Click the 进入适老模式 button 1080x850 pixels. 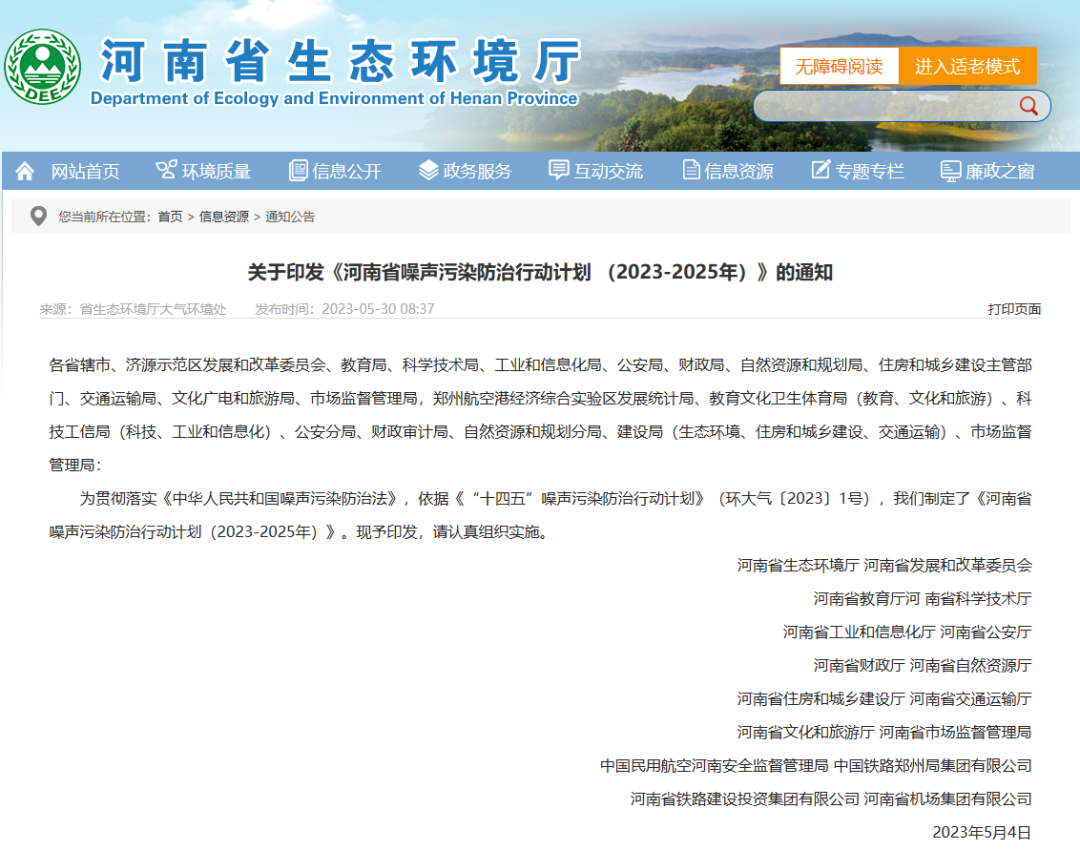coord(968,66)
